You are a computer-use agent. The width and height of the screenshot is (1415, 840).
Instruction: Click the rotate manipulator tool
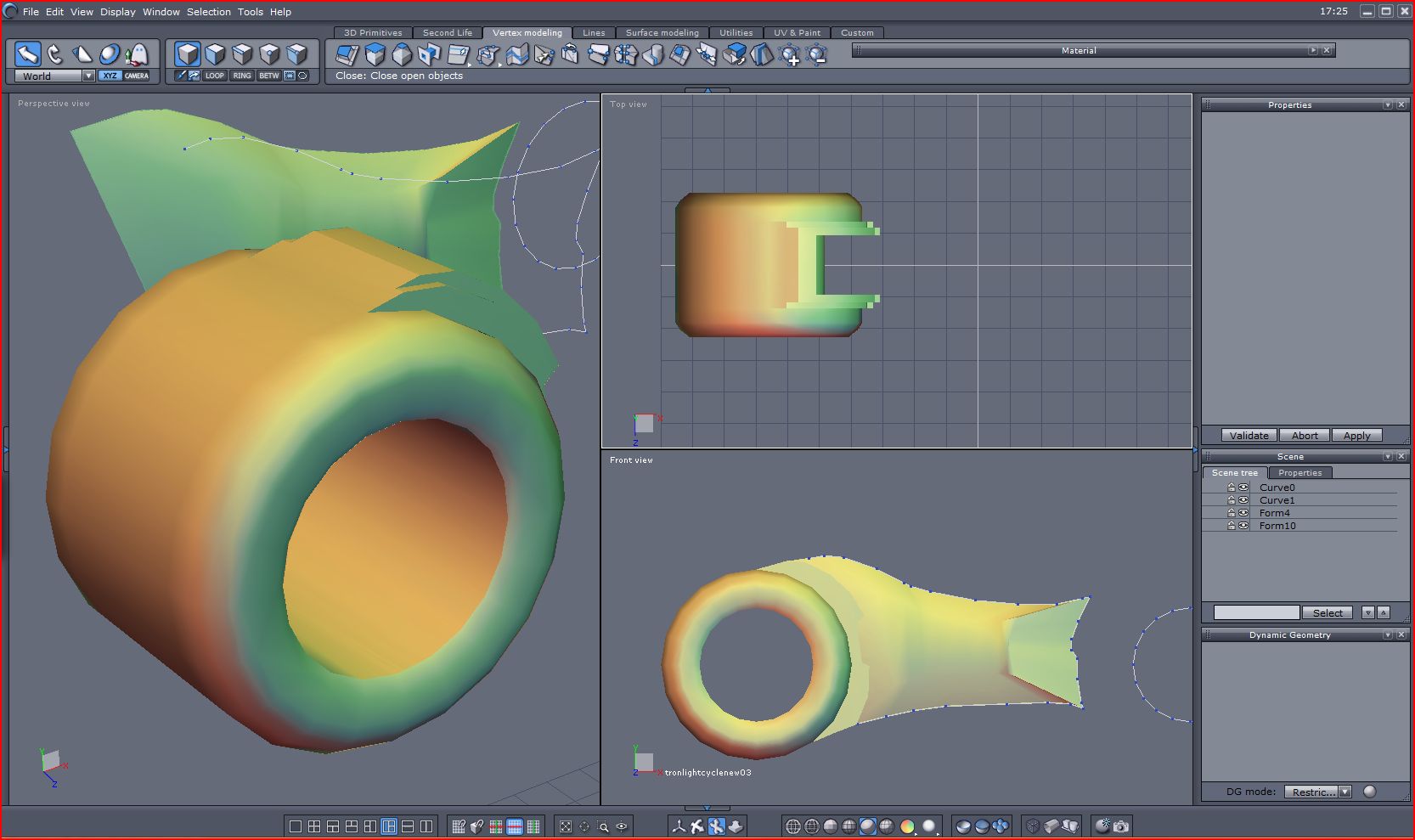tap(55, 54)
